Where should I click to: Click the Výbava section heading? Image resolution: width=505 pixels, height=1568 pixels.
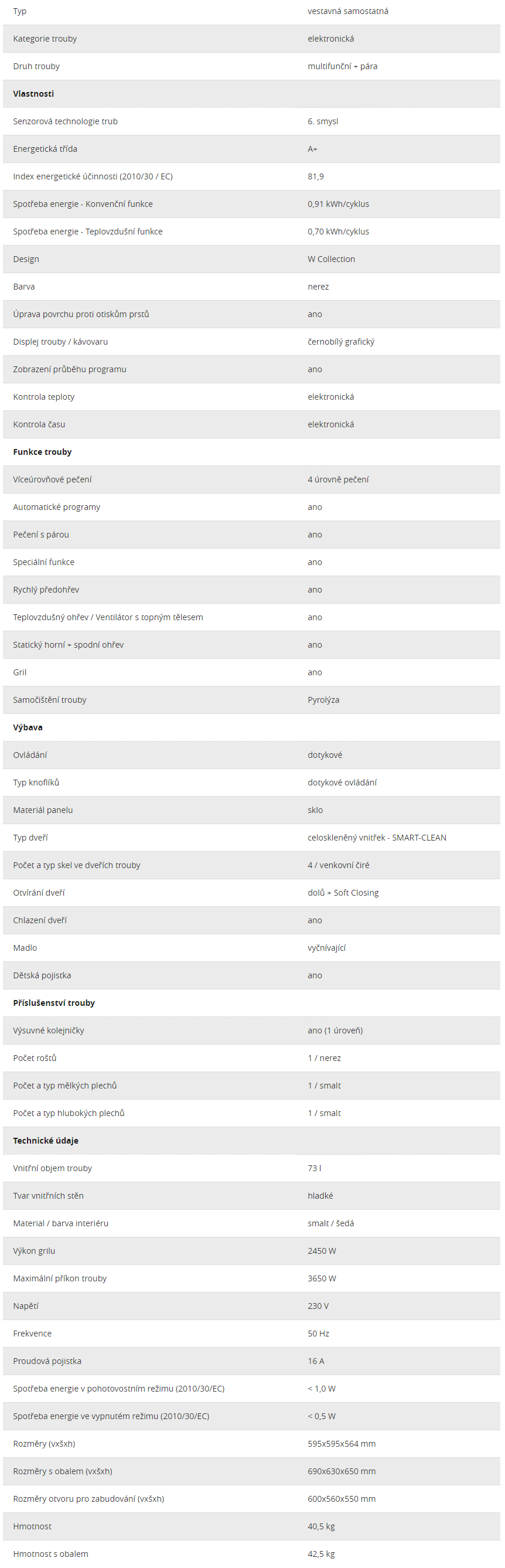tap(28, 727)
